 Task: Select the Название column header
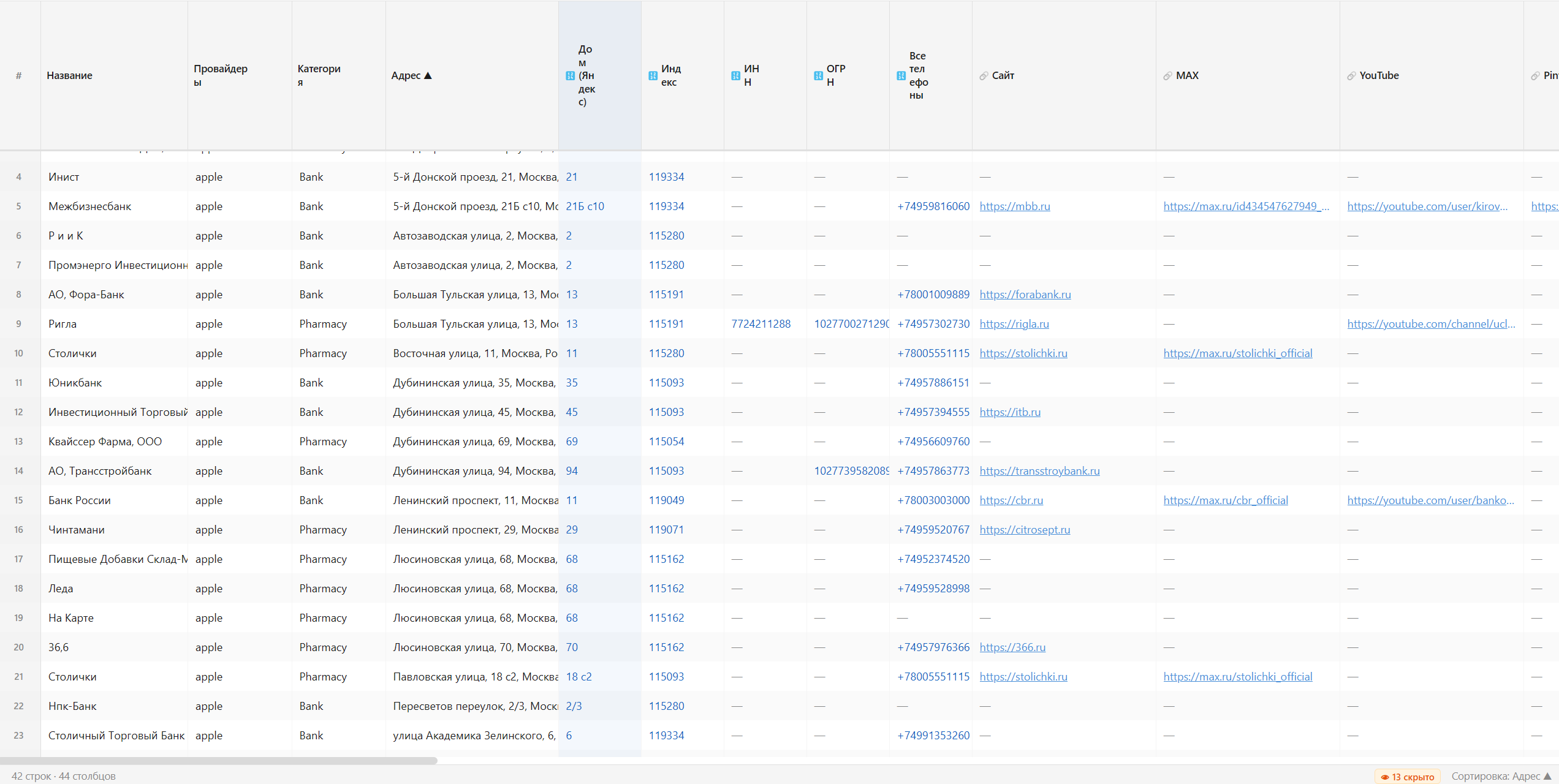coord(114,75)
